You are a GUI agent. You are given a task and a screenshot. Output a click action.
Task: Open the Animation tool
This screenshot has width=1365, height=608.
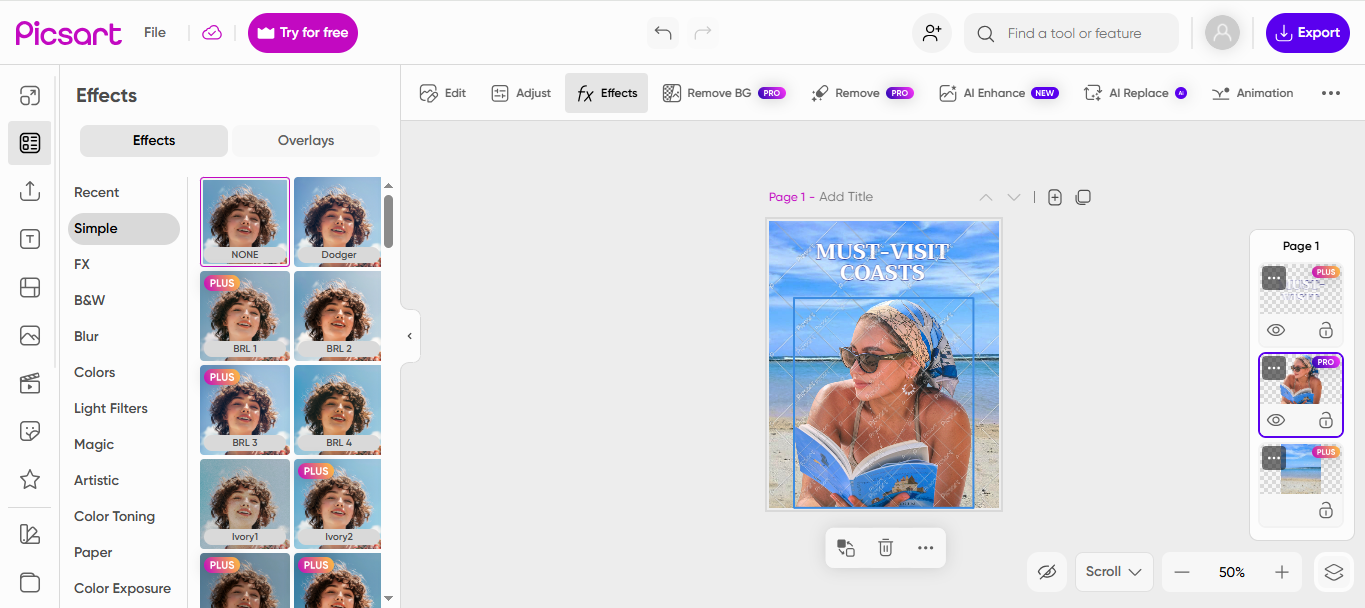(x=1252, y=93)
